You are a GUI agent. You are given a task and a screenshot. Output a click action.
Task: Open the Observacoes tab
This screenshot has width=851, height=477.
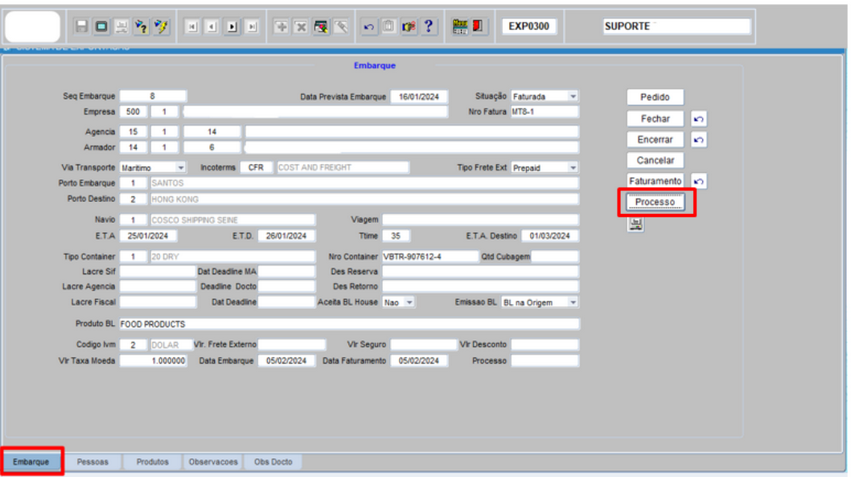click(x=213, y=462)
